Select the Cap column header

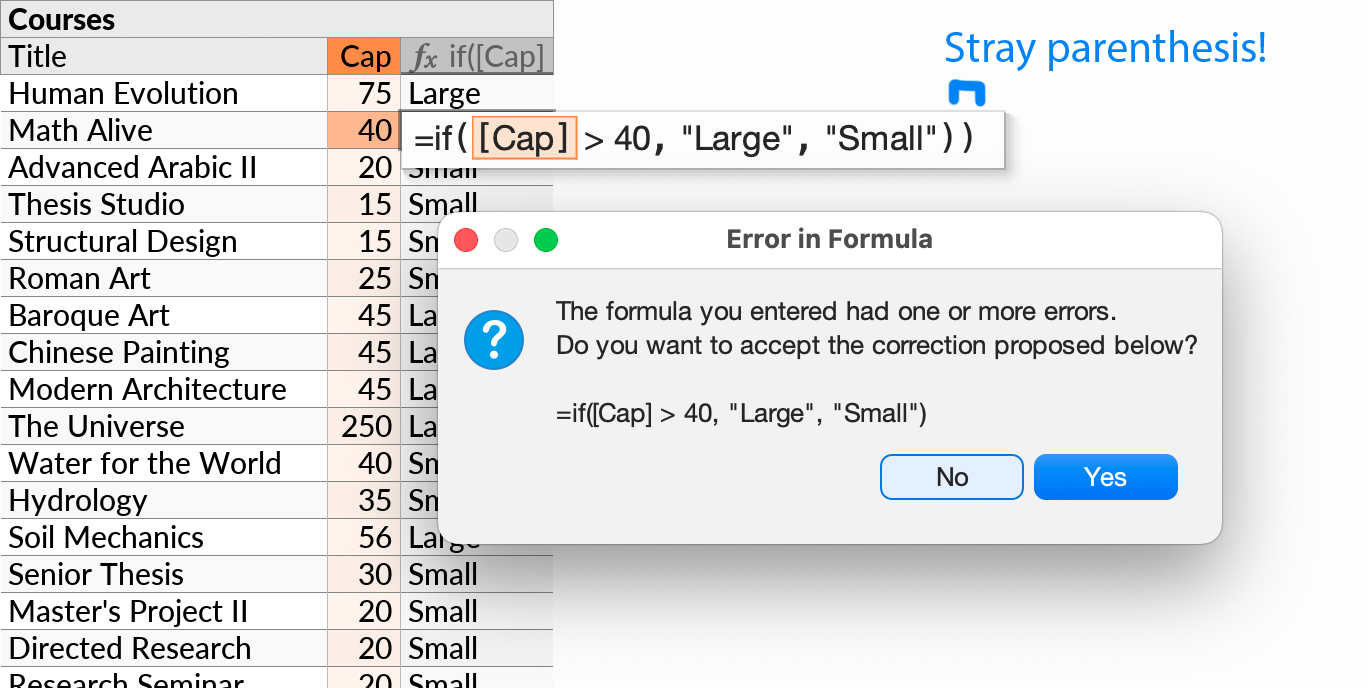(x=363, y=56)
